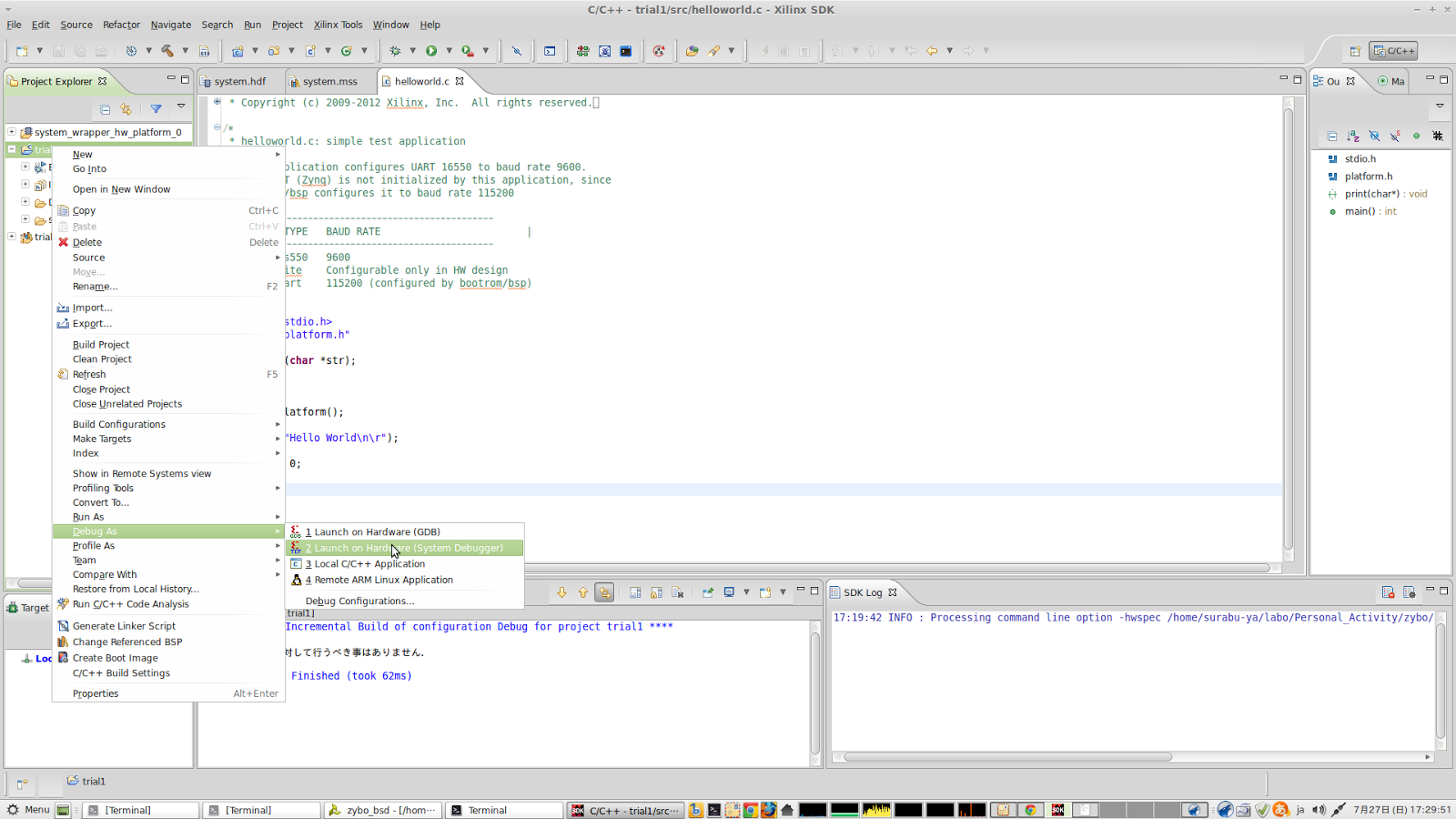The image size is (1456, 819).
Task: Open the Debug button dropdown arrow
Action: pyautogui.click(x=412, y=51)
